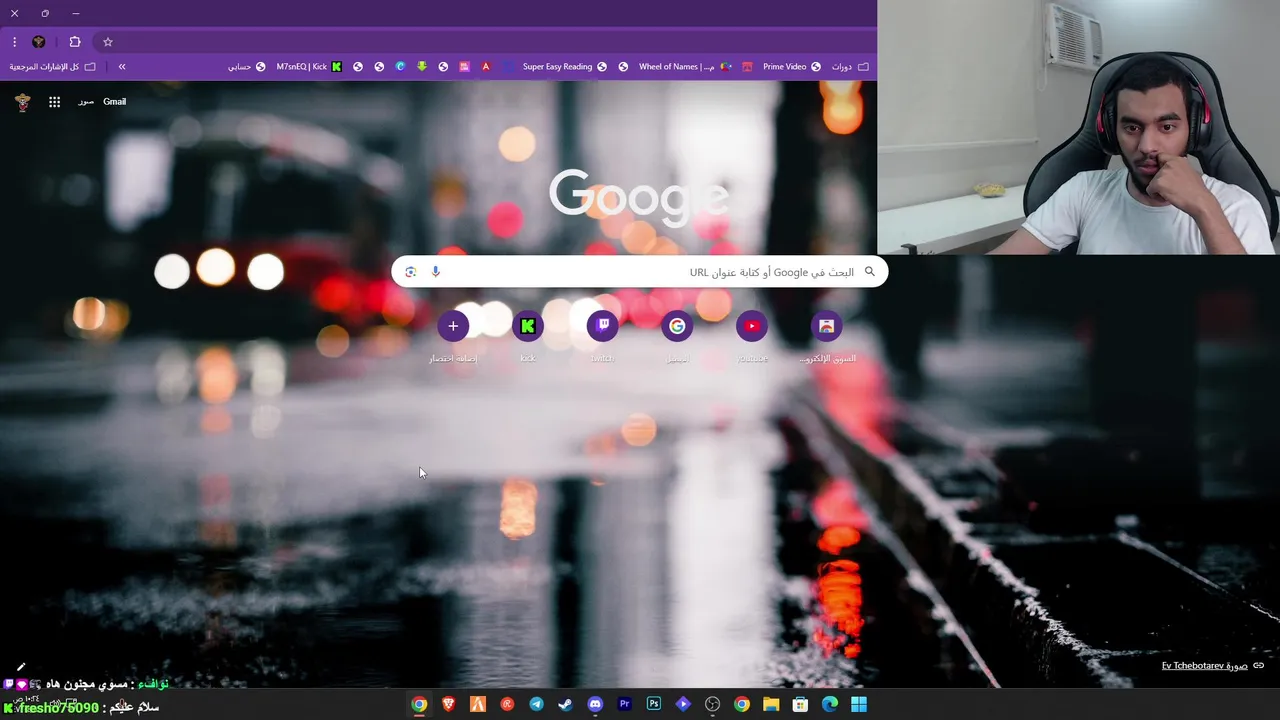The width and height of the screenshot is (1280, 720).
Task: Focus the Google search box
Action: 640,272
